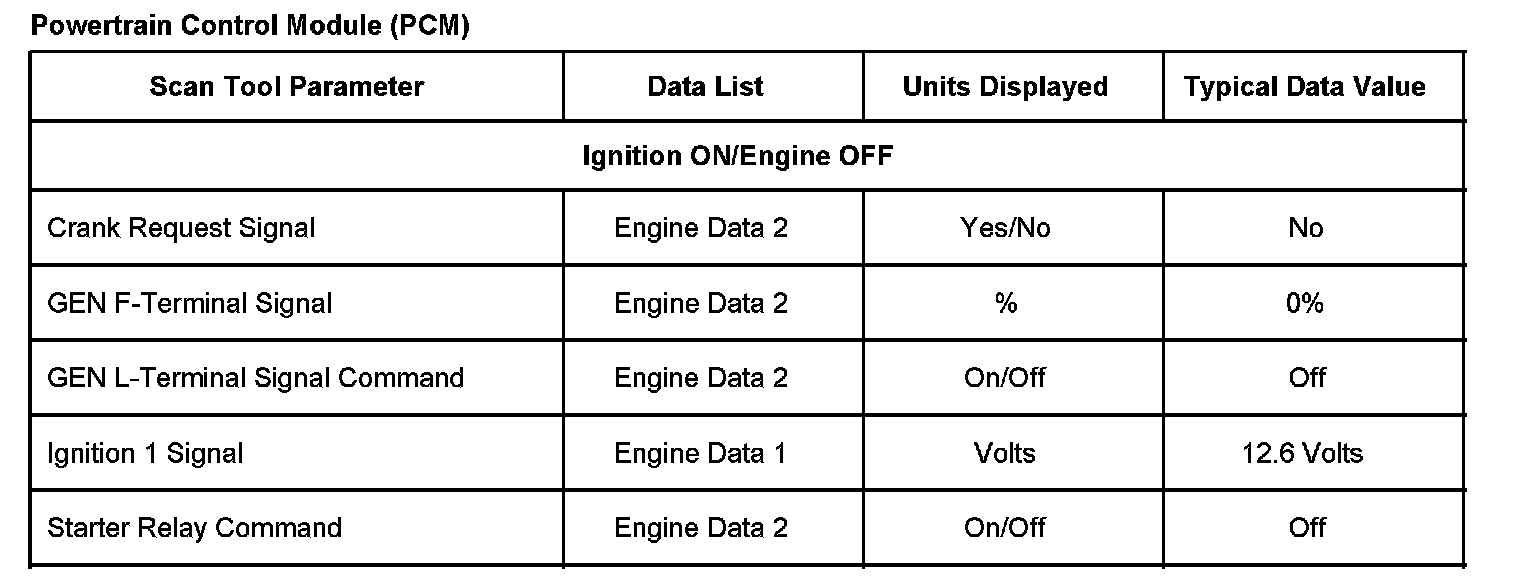Select the Volts units cell
The image size is (1520, 580).
[x=1005, y=453]
